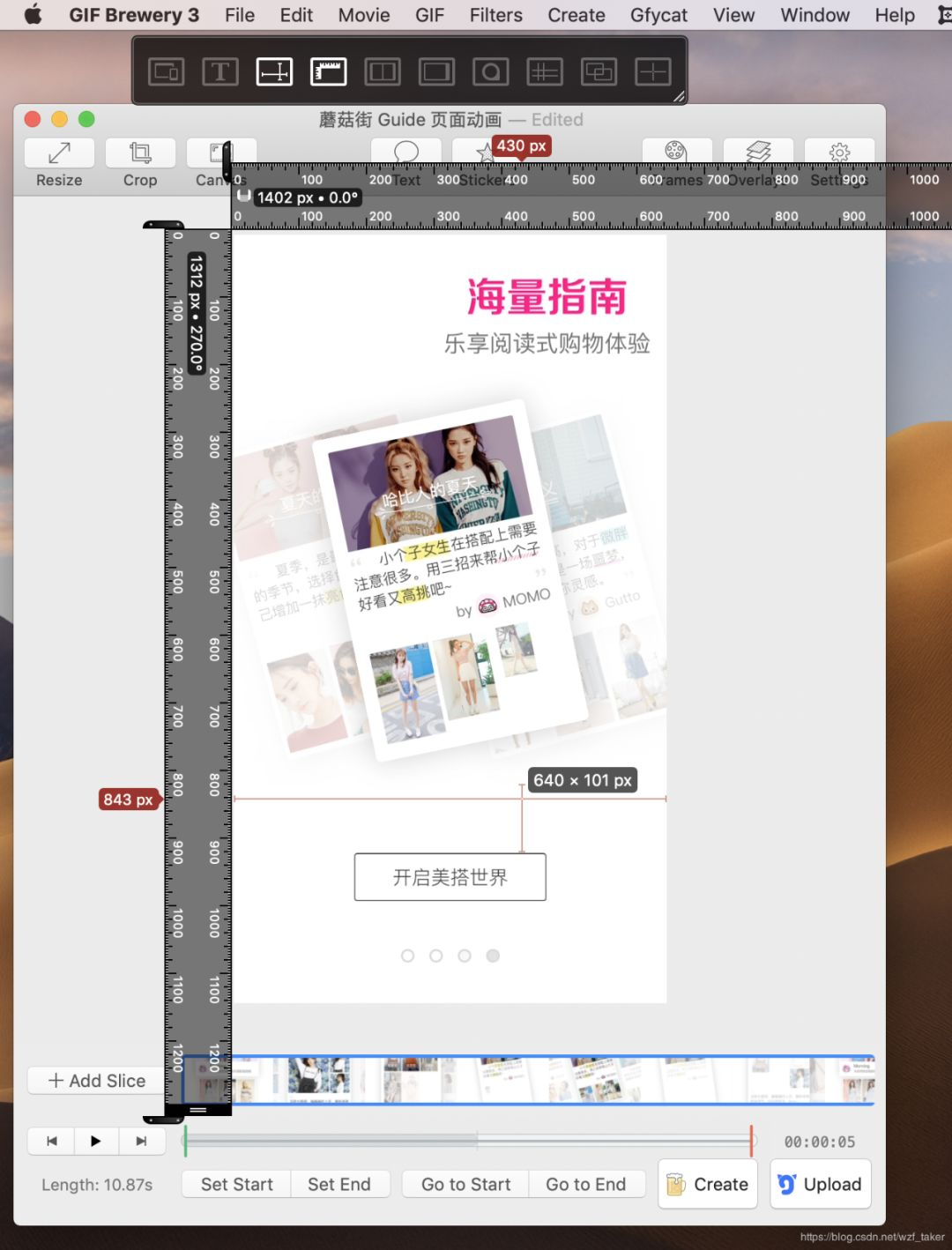Image resolution: width=952 pixels, height=1250 pixels.
Task: Click the Set Start button
Action: pos(236,1184)
